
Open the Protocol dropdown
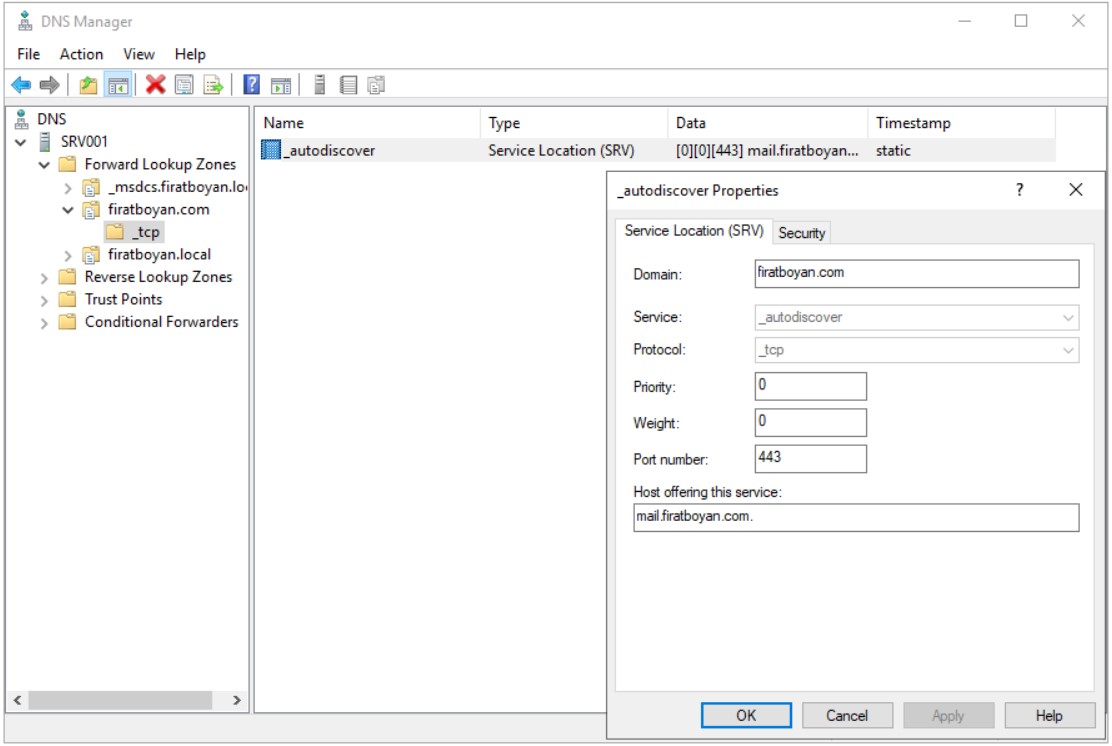point(1067,350)
